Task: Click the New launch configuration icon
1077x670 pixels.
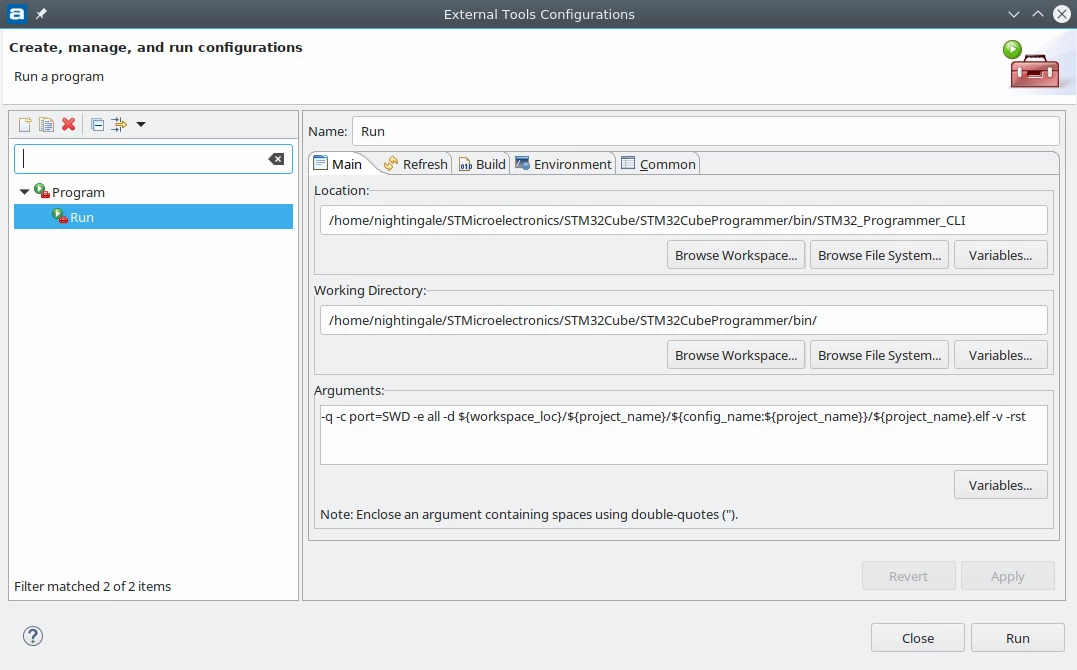Action: 25,124
